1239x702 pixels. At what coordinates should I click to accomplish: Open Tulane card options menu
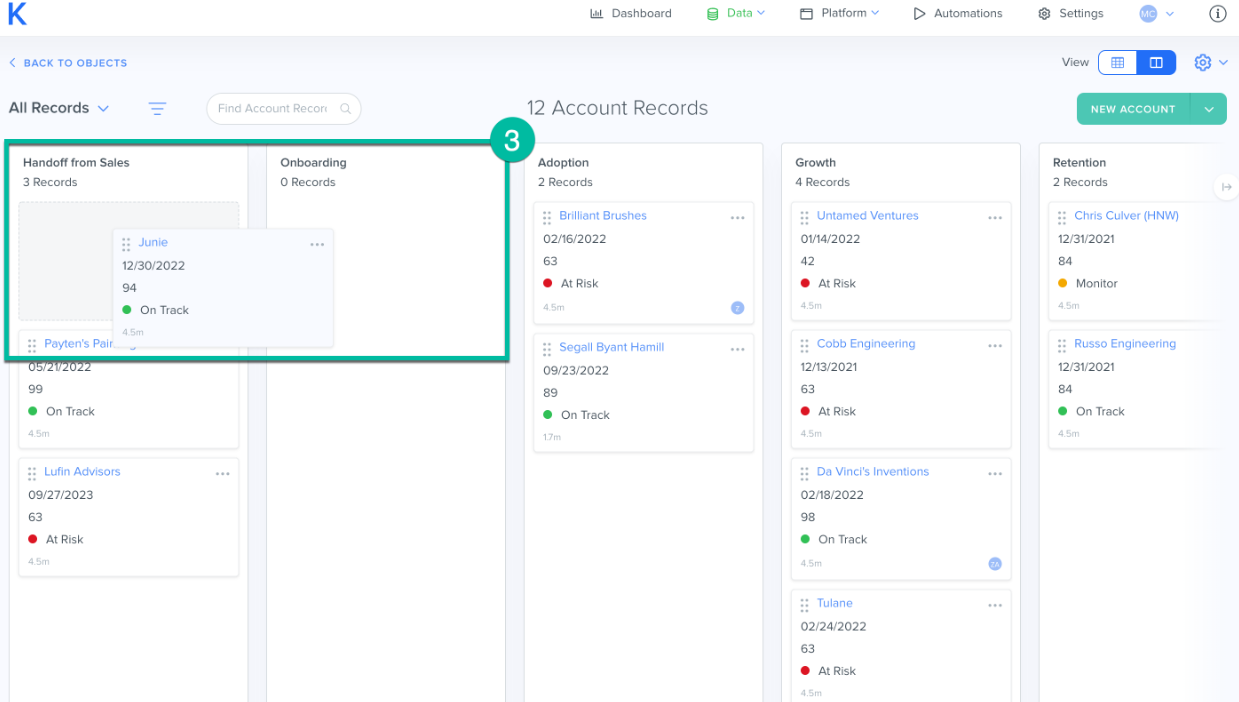point(995,605)
